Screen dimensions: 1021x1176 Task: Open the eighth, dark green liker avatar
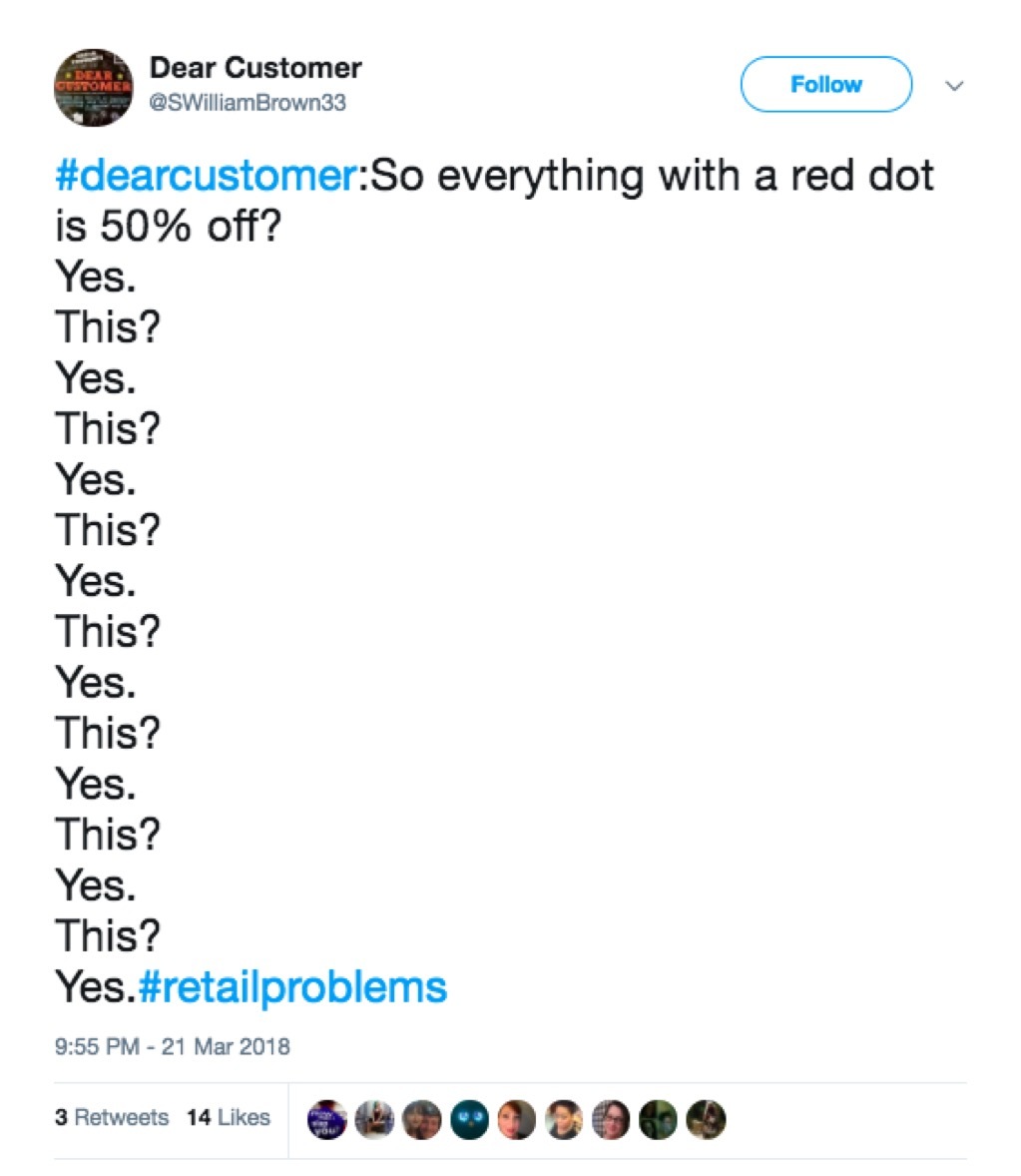click(659, 1119)
